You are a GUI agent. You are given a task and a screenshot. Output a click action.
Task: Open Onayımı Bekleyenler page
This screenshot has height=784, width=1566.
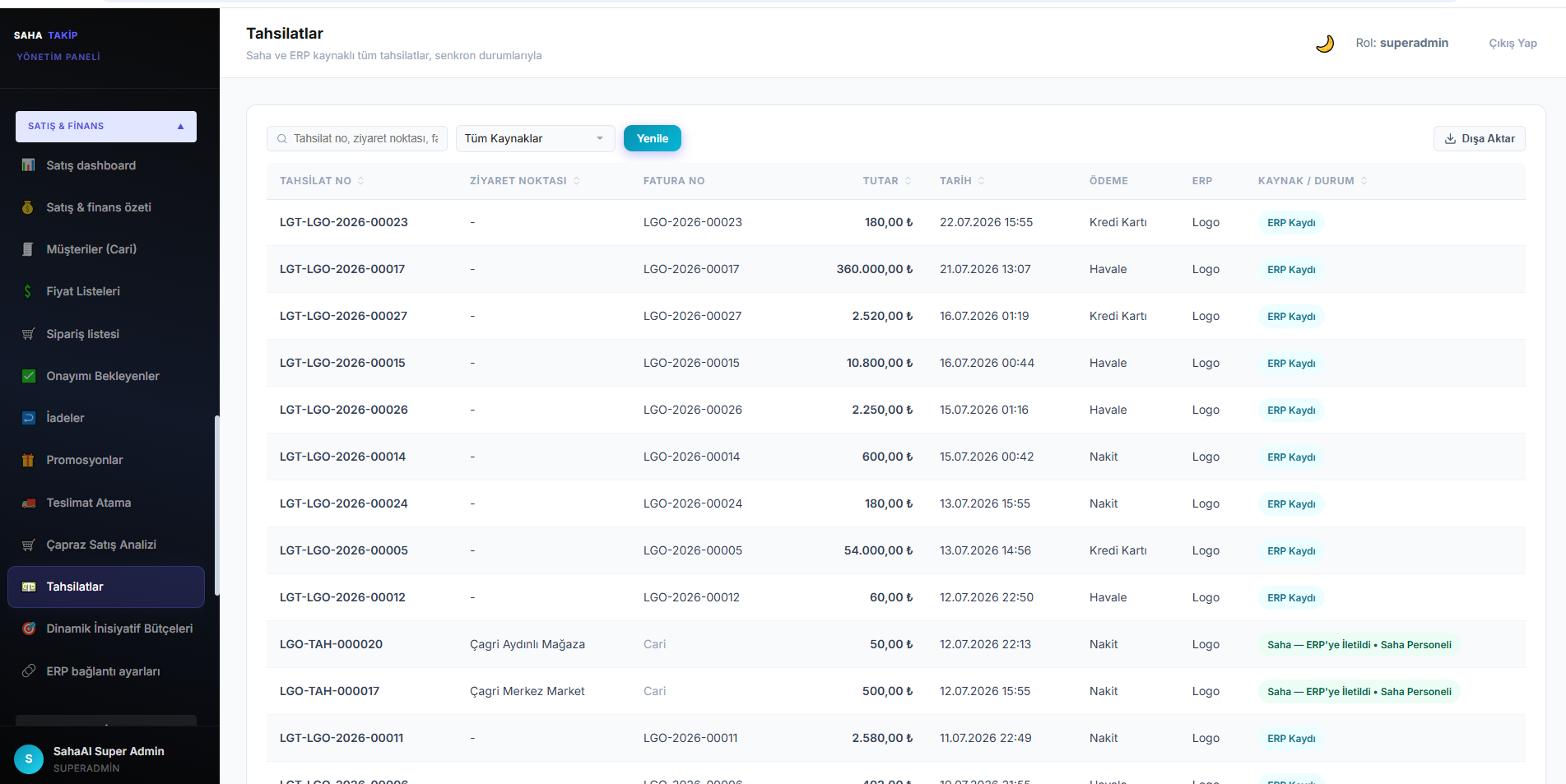tap(106, 376)
